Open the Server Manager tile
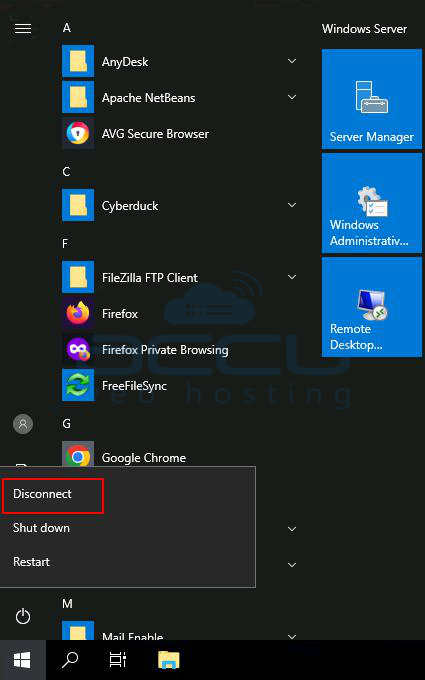 click(x=372, y=99)
